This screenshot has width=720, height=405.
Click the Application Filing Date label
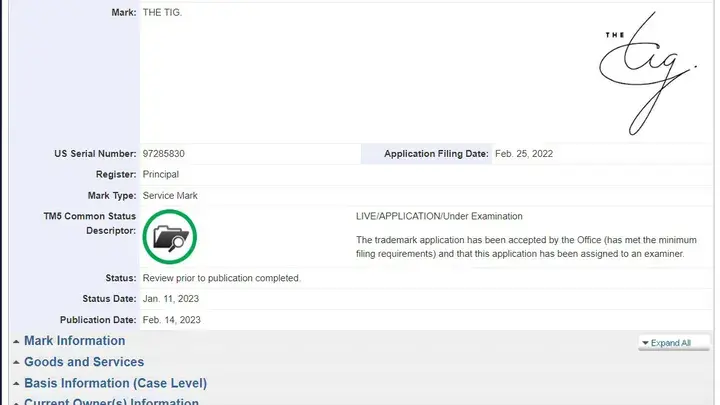pos(436,154)
